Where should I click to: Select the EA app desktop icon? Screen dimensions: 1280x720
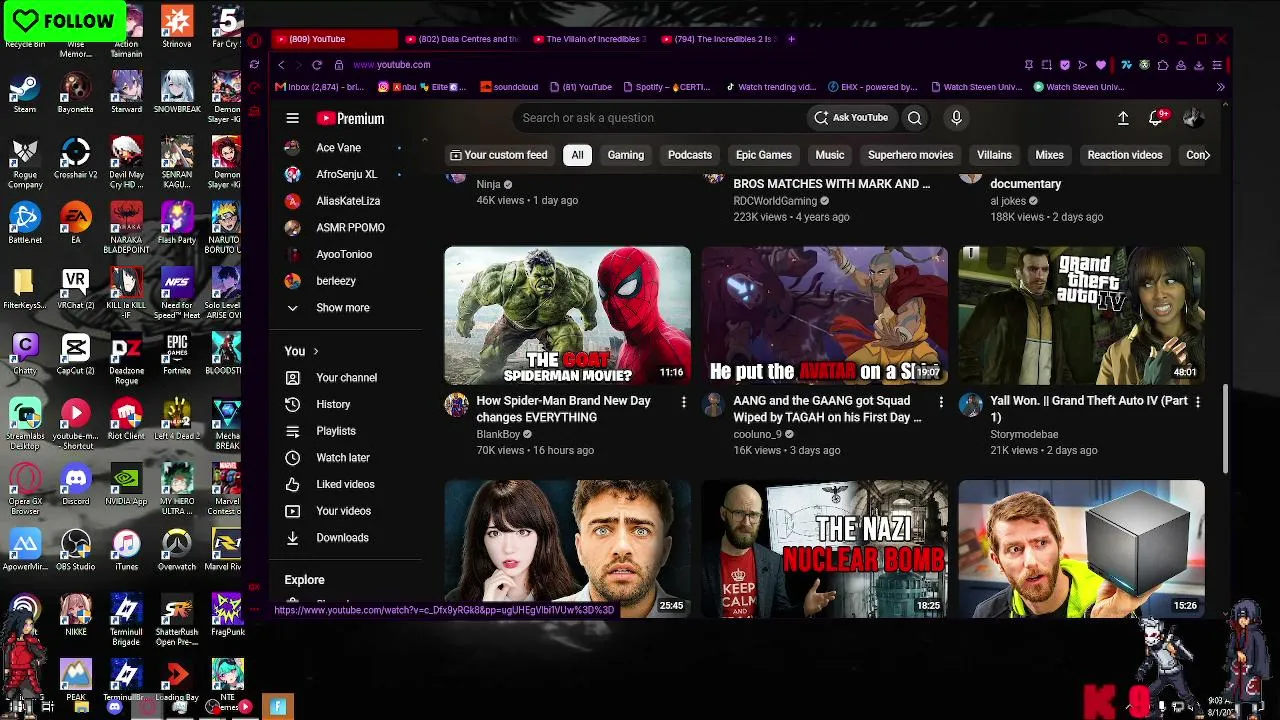(76, 224)
